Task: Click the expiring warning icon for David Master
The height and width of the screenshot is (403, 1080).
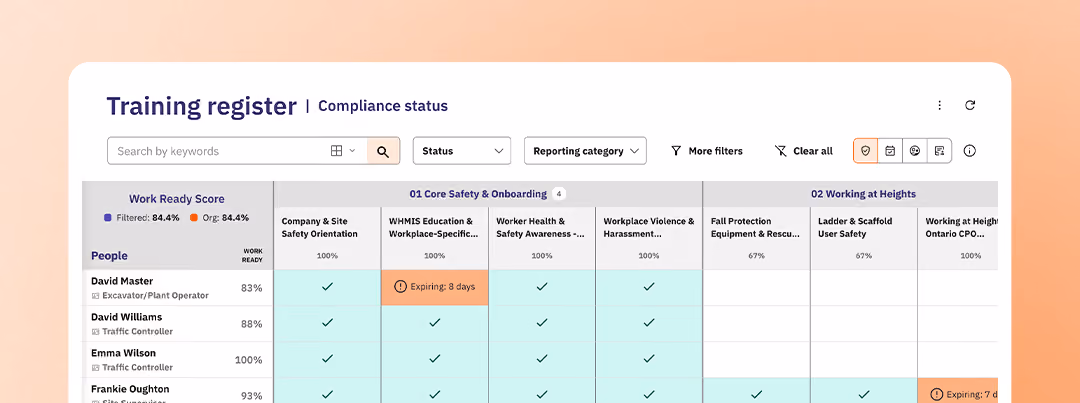Action: pyautogui.click(x=400, y=287)
